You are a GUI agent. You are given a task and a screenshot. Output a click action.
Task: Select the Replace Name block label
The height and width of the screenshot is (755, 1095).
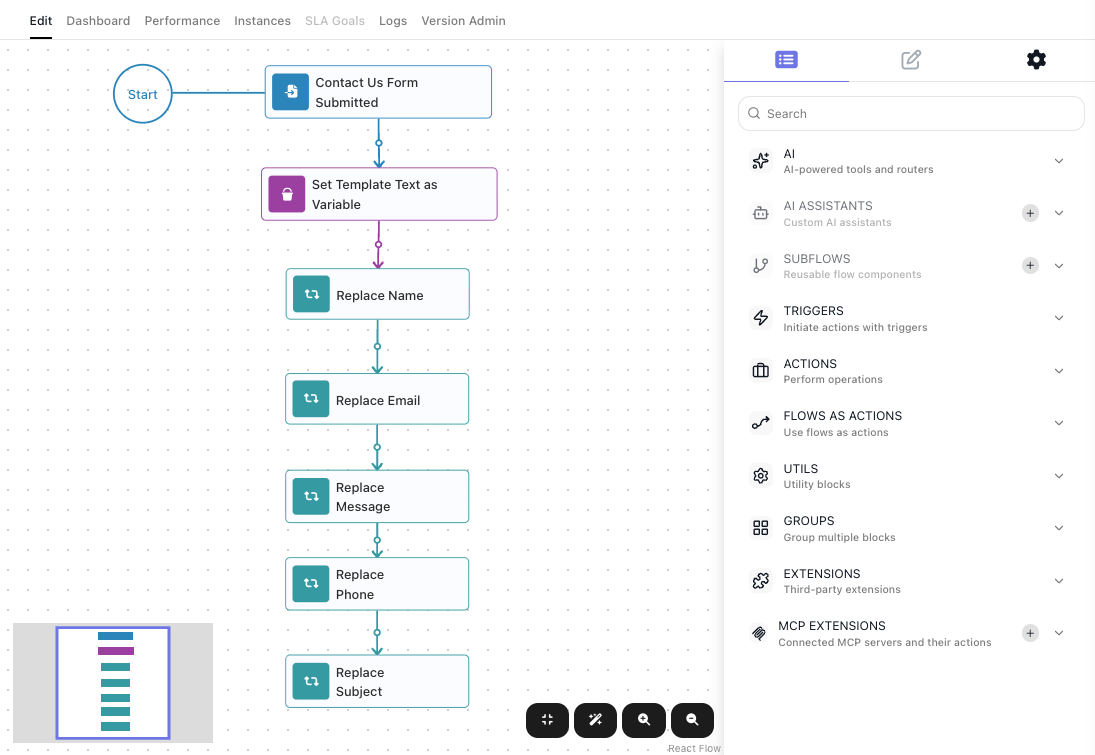pyautogui.click(x=380, y=295)
